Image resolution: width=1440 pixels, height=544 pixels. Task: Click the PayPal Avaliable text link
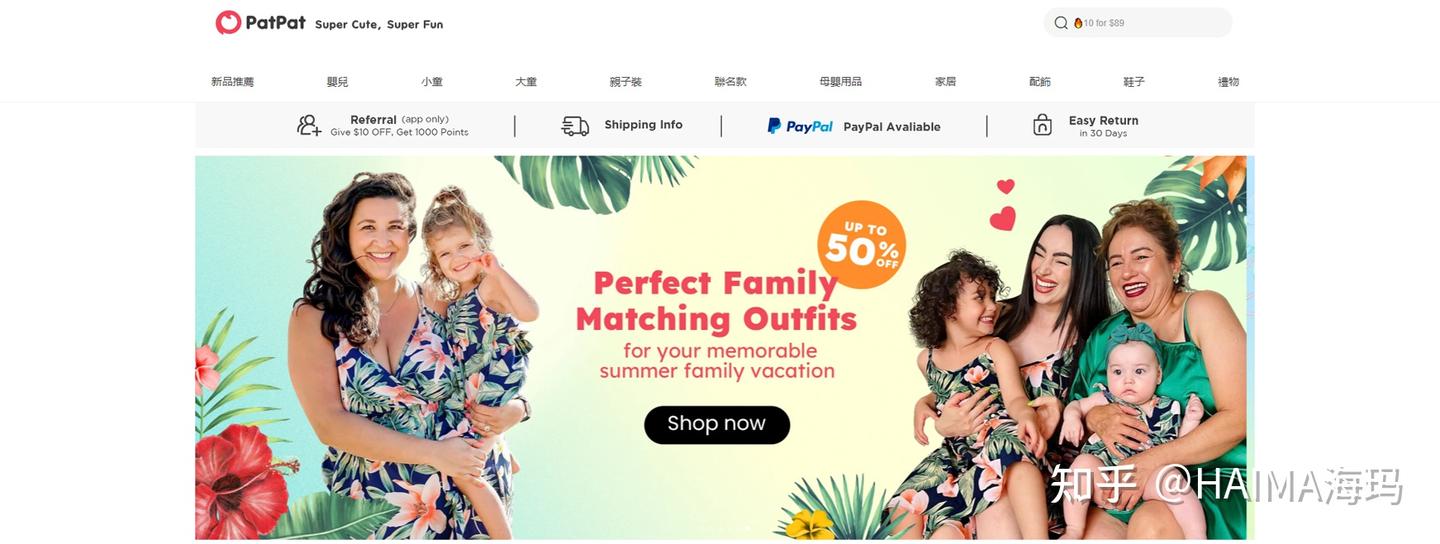892,127
